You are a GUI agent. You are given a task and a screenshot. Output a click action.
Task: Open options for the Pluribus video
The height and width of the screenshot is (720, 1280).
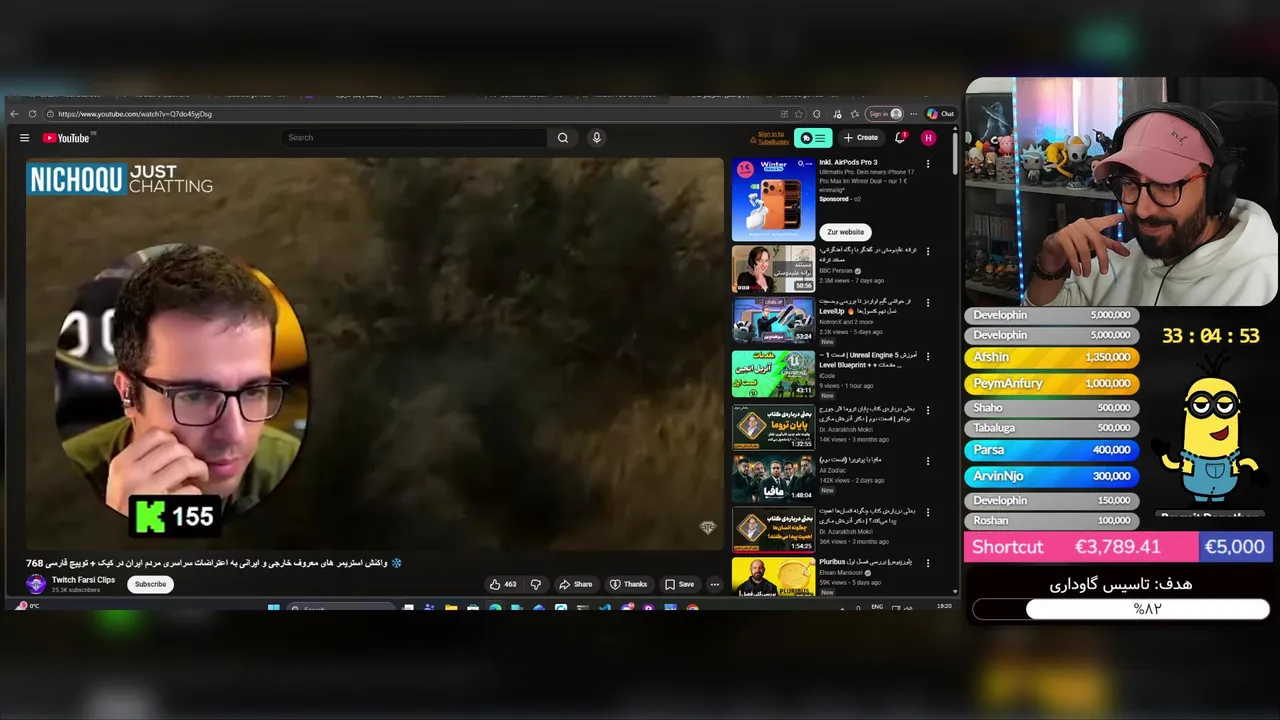point(928,564)
